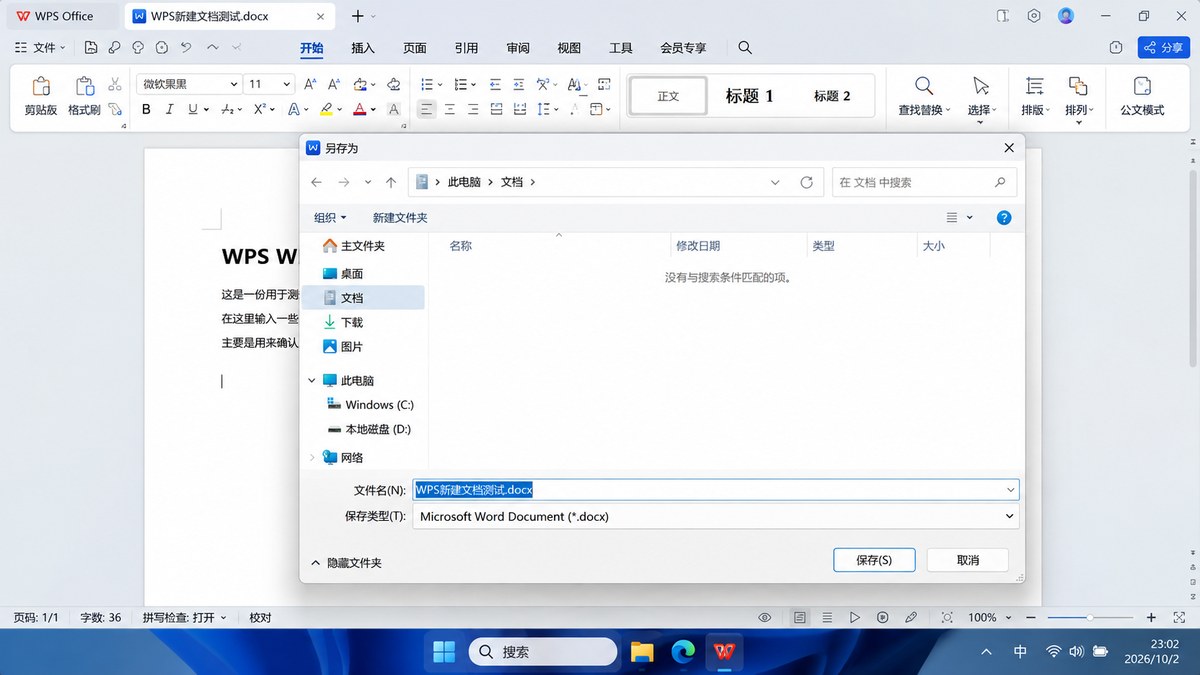Switch to Outline view in status bar

[827, 618]
